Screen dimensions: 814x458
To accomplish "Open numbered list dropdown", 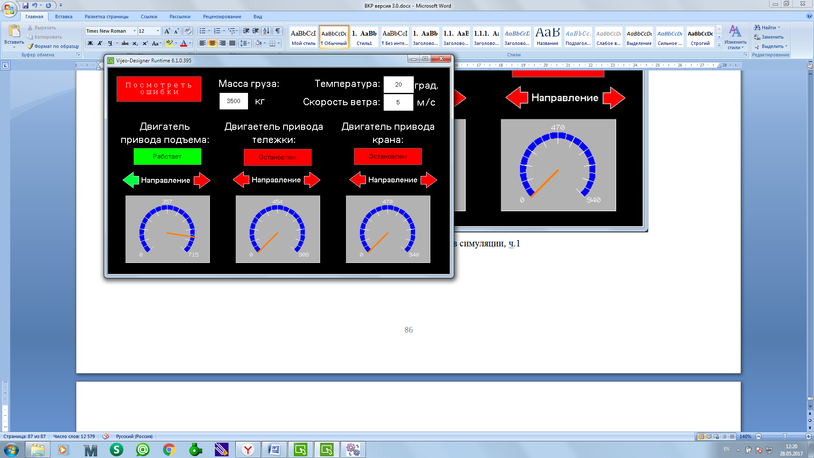I will click(223, 31).
